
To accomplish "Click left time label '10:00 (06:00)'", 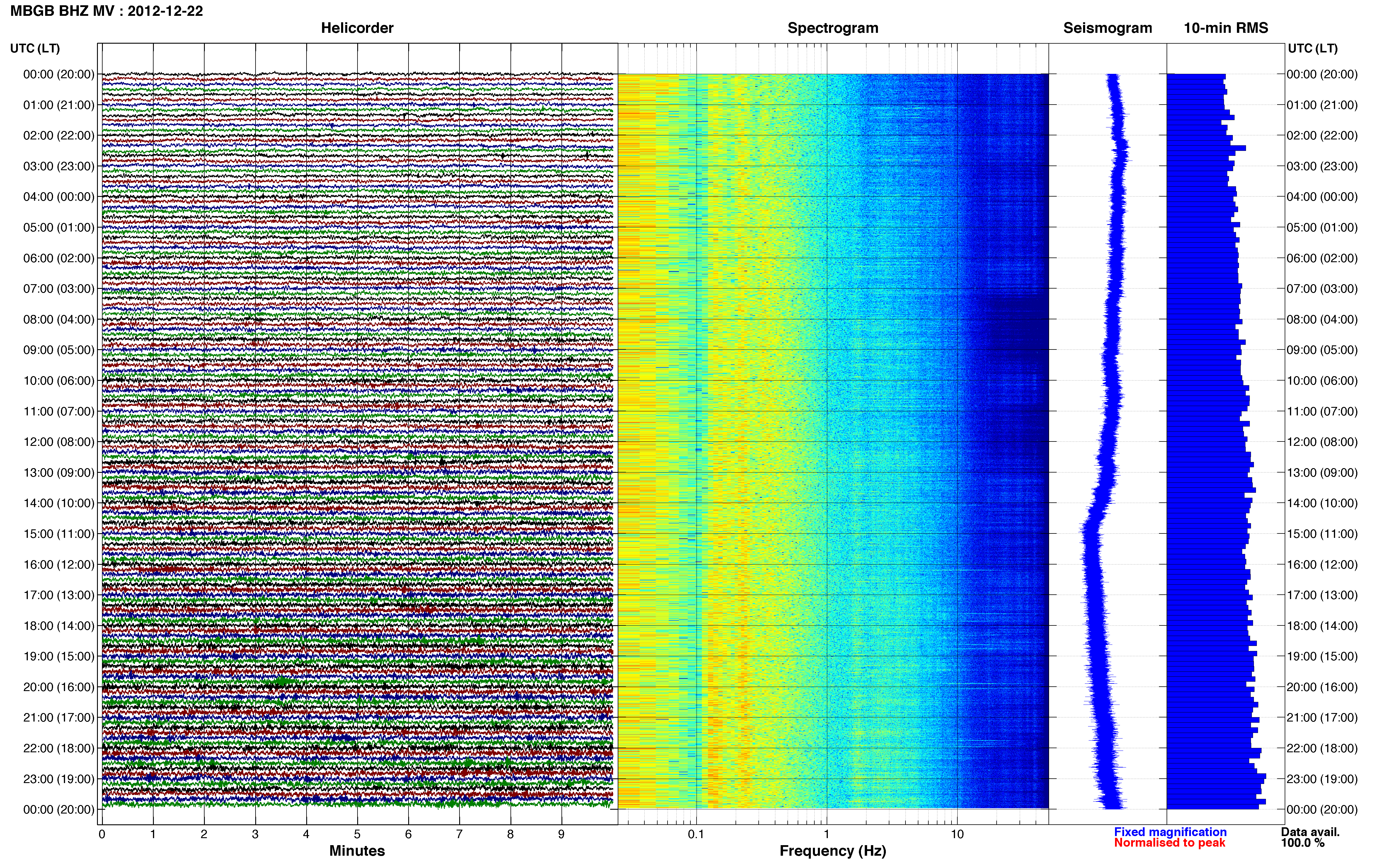I will 59,381.
